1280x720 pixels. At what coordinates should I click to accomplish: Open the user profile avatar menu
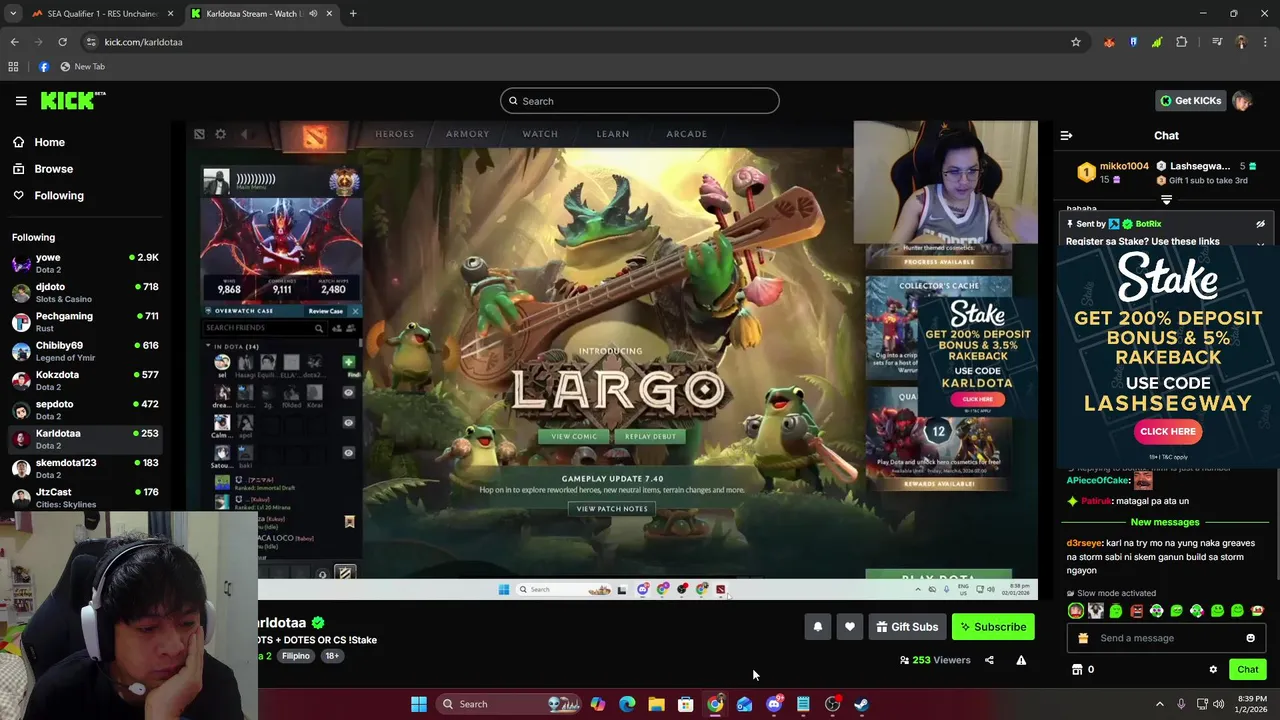(1242, 101)
